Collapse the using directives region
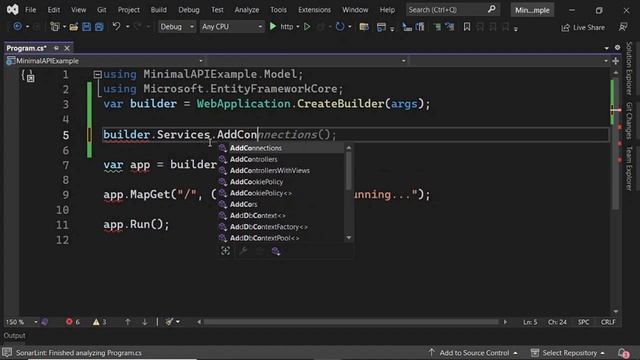 tap(97, 75)
